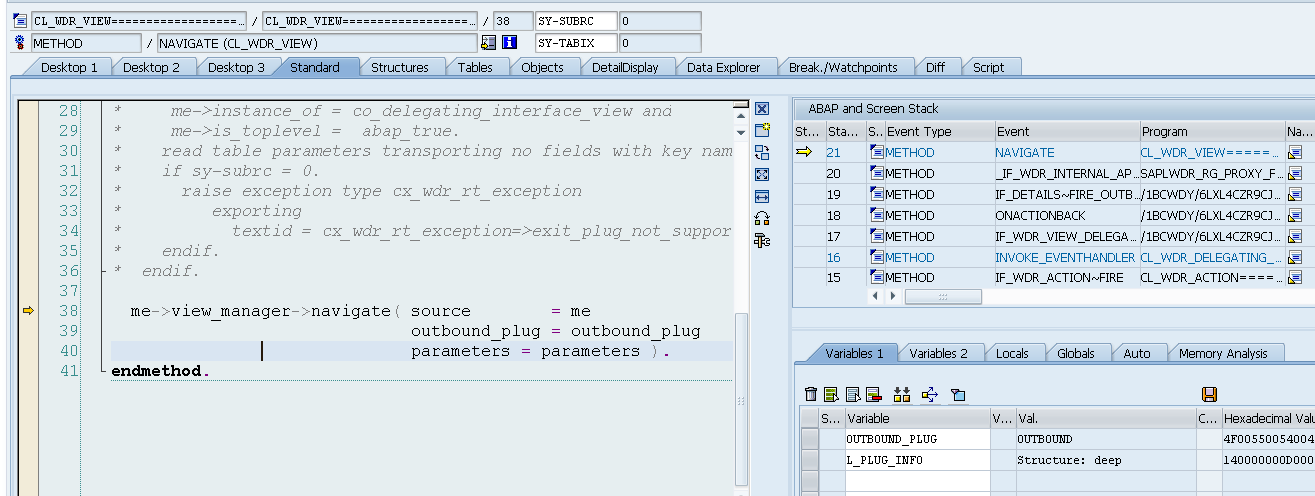Click the line number field showing 38

tap(513, 20)
